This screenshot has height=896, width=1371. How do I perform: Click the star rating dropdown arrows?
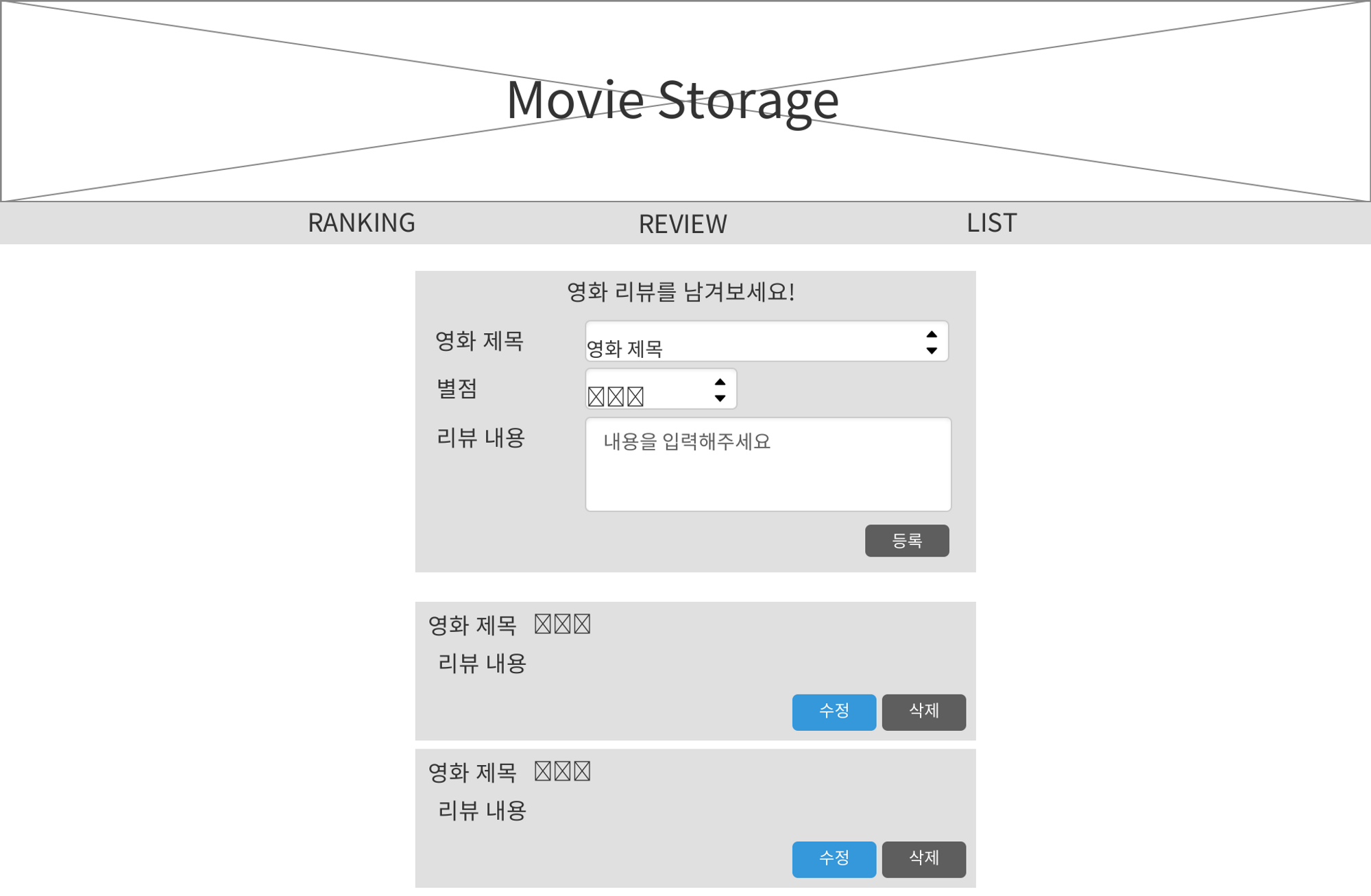(720, 390)
